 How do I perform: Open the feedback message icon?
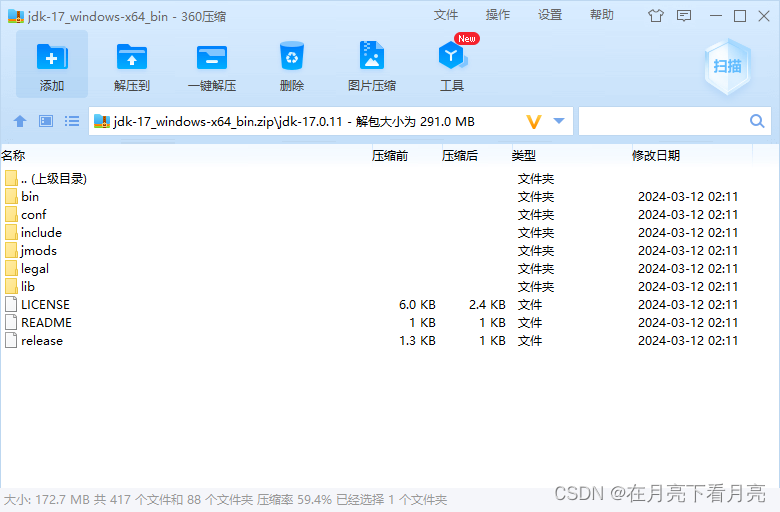pyautogui.click(x=684, y=16)
